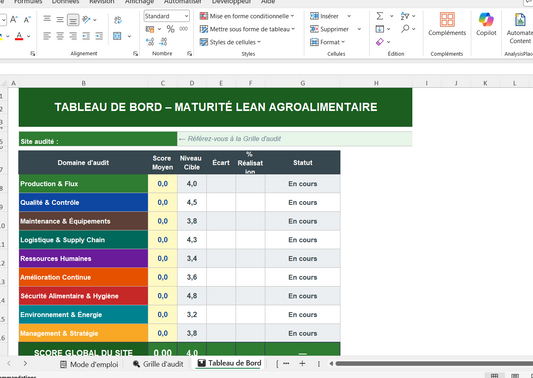Click the Supprimer cells button

329,29
